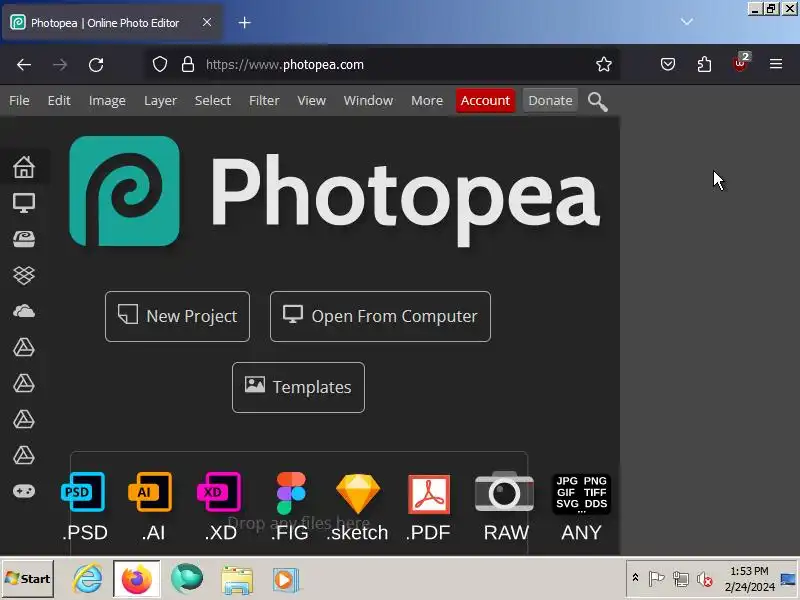Open the Image menu

coord(107,101)
